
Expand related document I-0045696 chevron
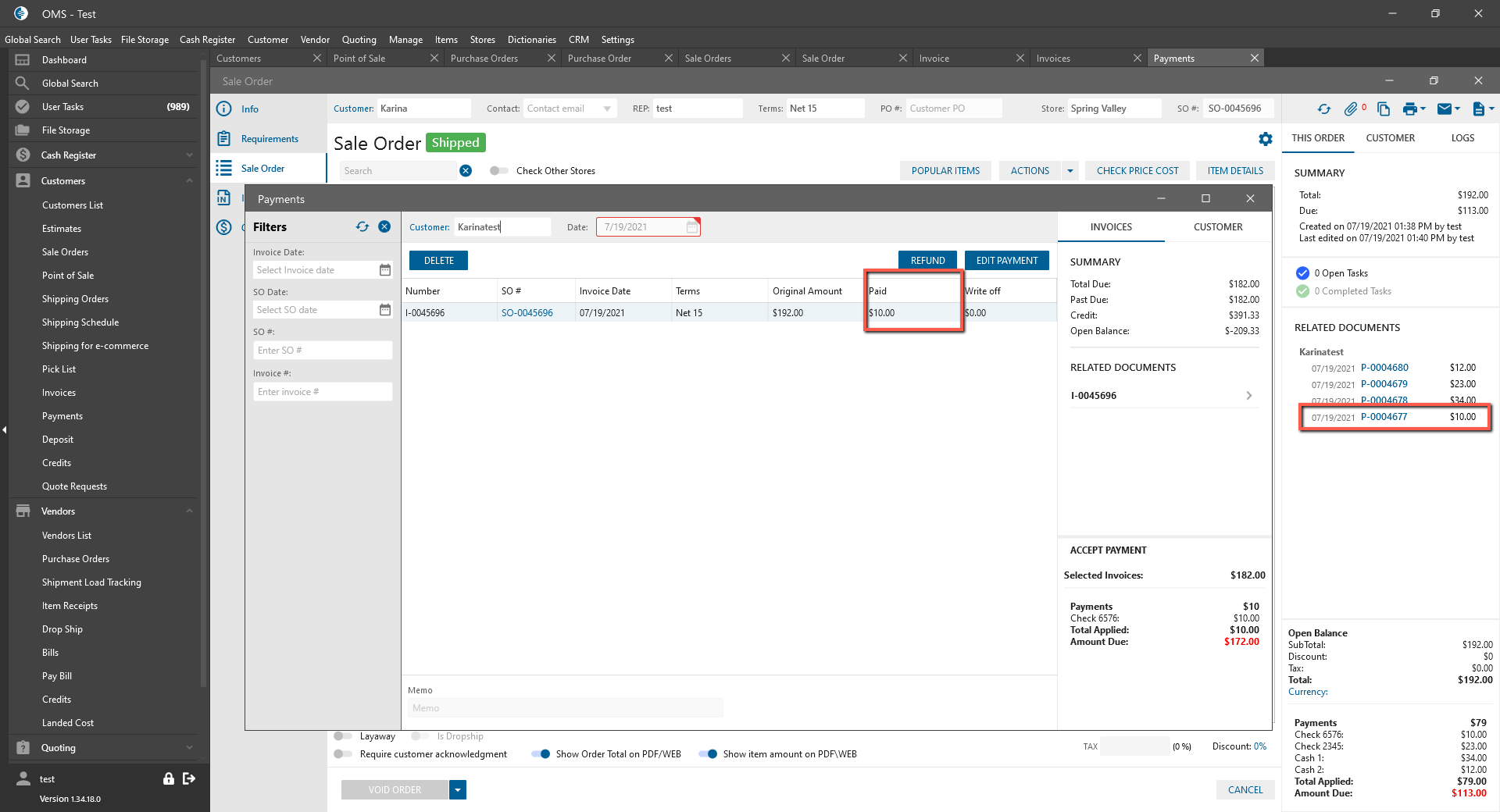tap(1249, 396)
